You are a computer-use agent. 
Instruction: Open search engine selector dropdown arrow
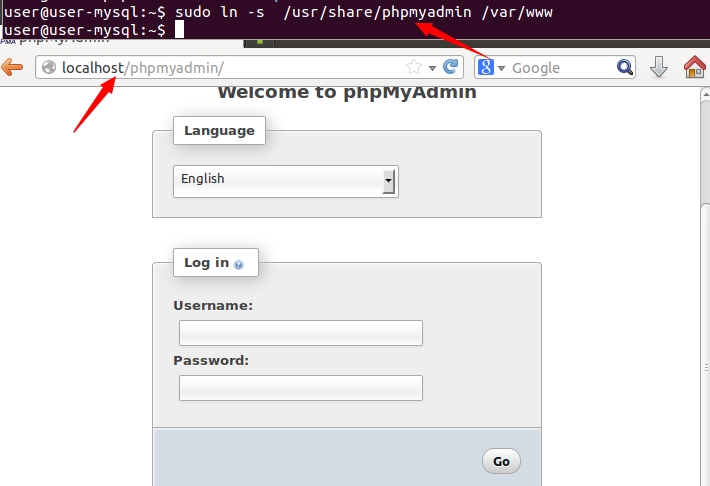[501, 68]
